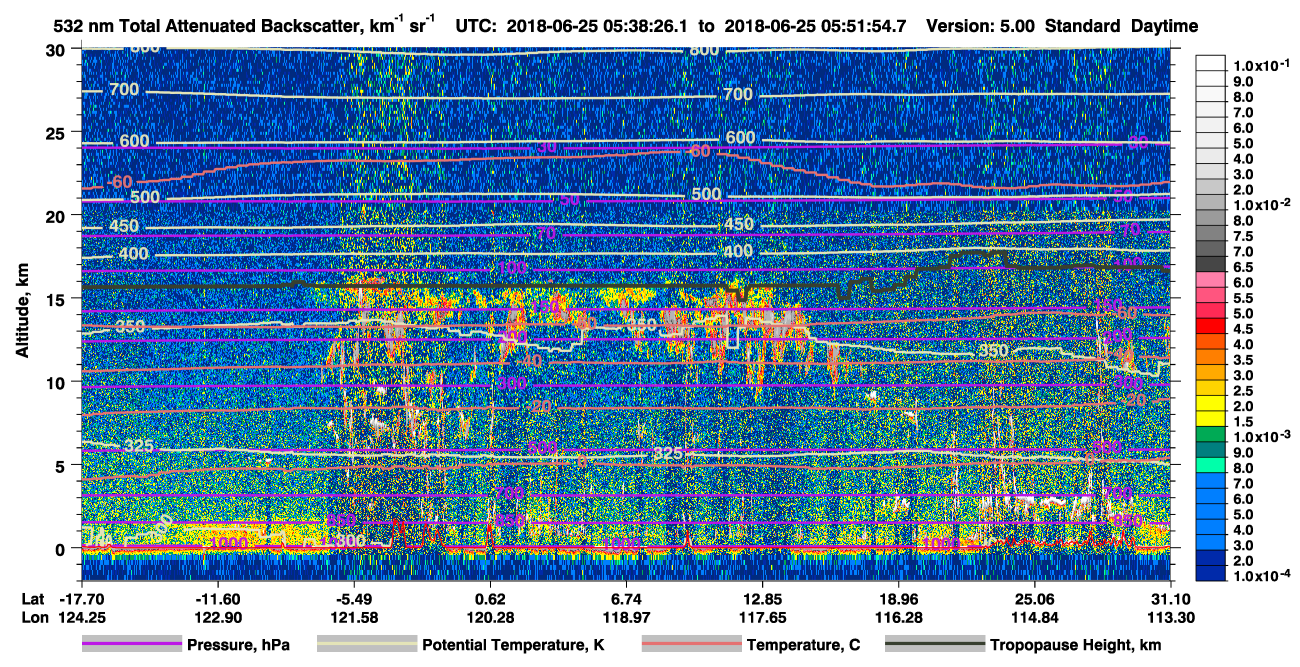Click the altitude axis tick '15'
This screenshot has width=1300, height=667.
click(x=55, y=298)
